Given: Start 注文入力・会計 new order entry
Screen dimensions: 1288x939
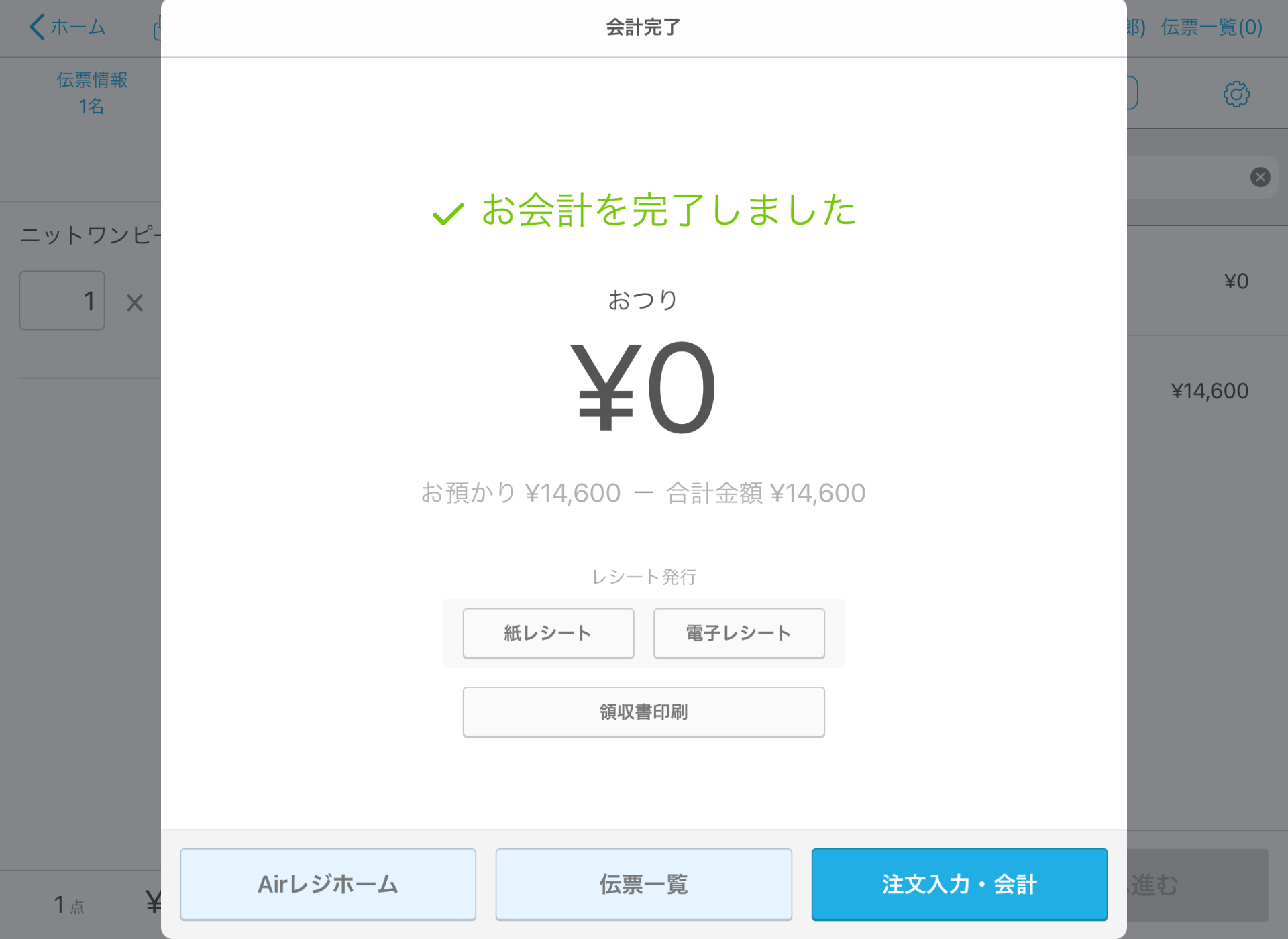Looking at the screenshot, I should [960, 884].
